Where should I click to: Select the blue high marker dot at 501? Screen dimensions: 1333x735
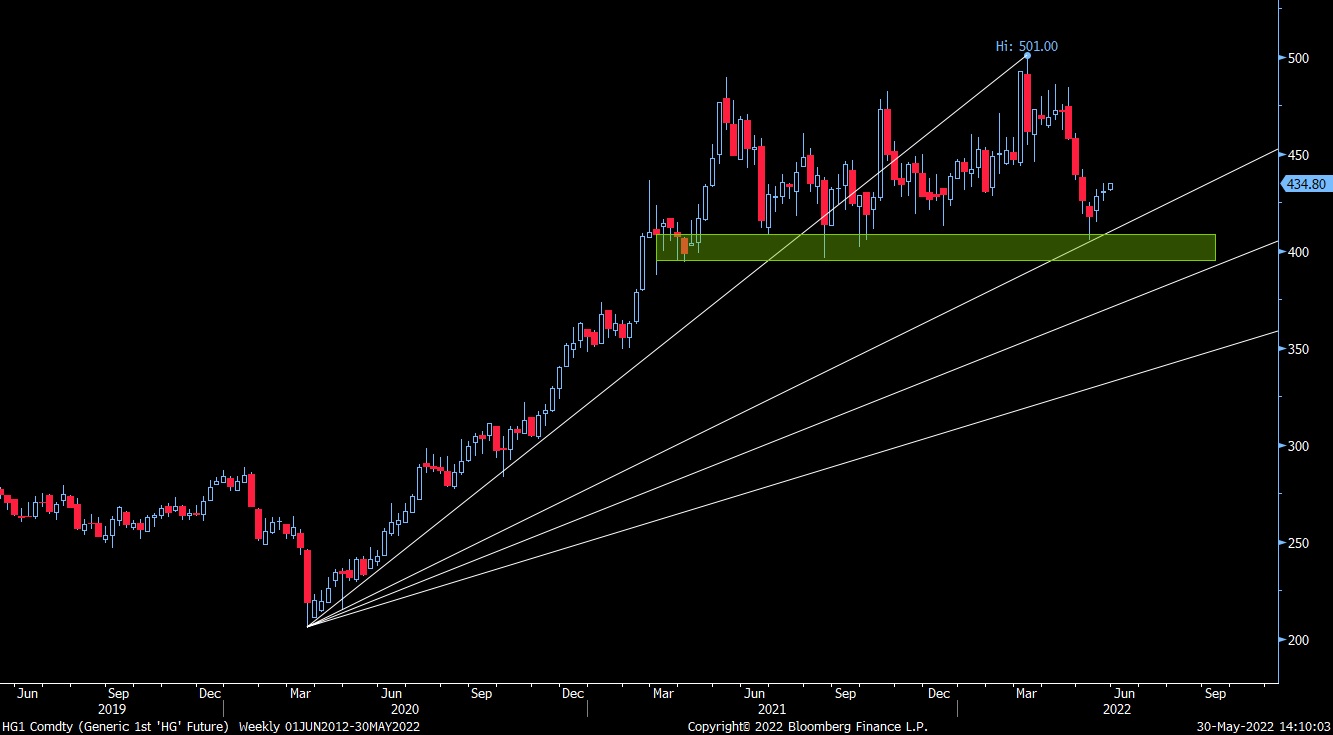pos(1027,56)
